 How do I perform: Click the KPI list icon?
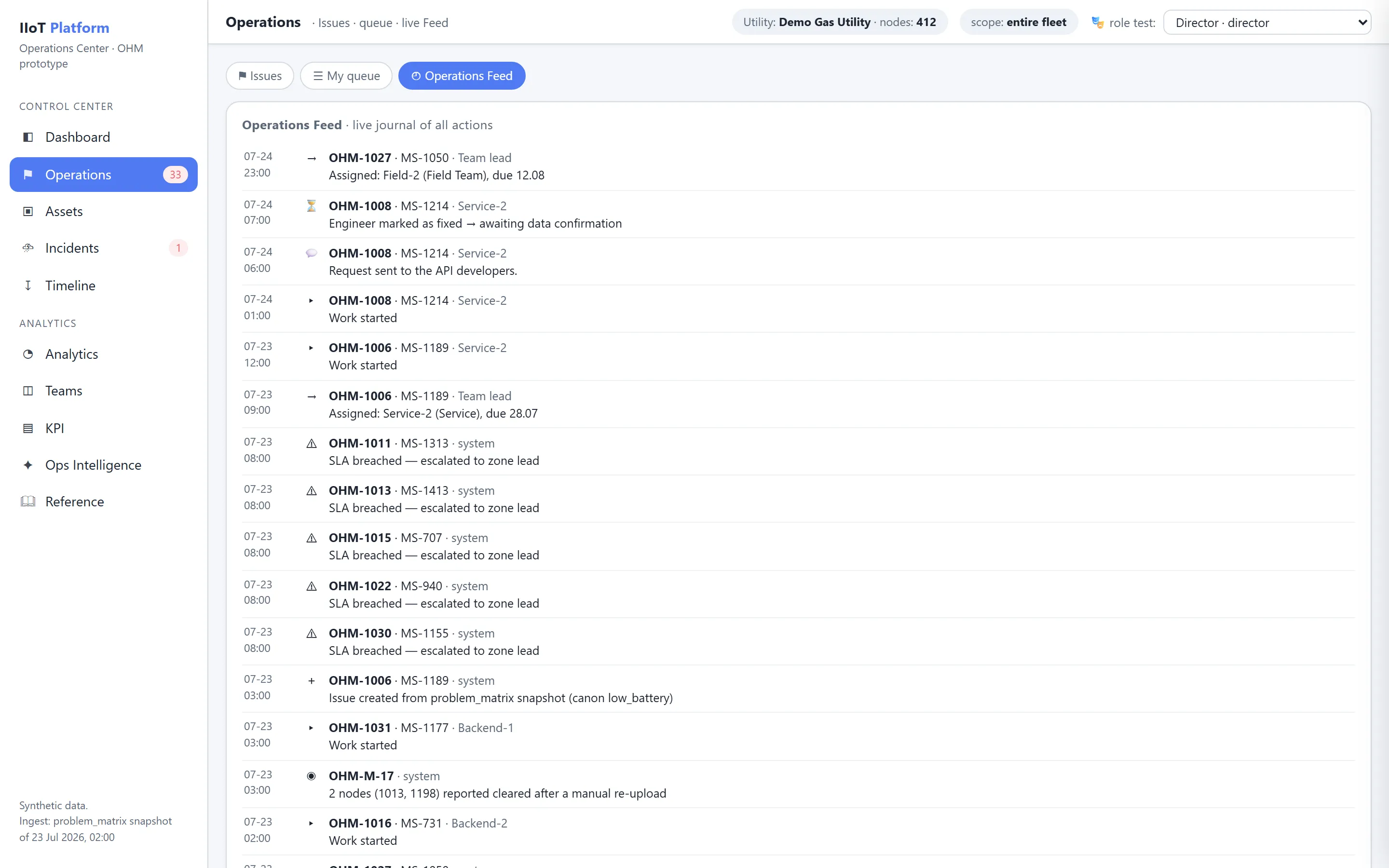click(x=27, y=428)
